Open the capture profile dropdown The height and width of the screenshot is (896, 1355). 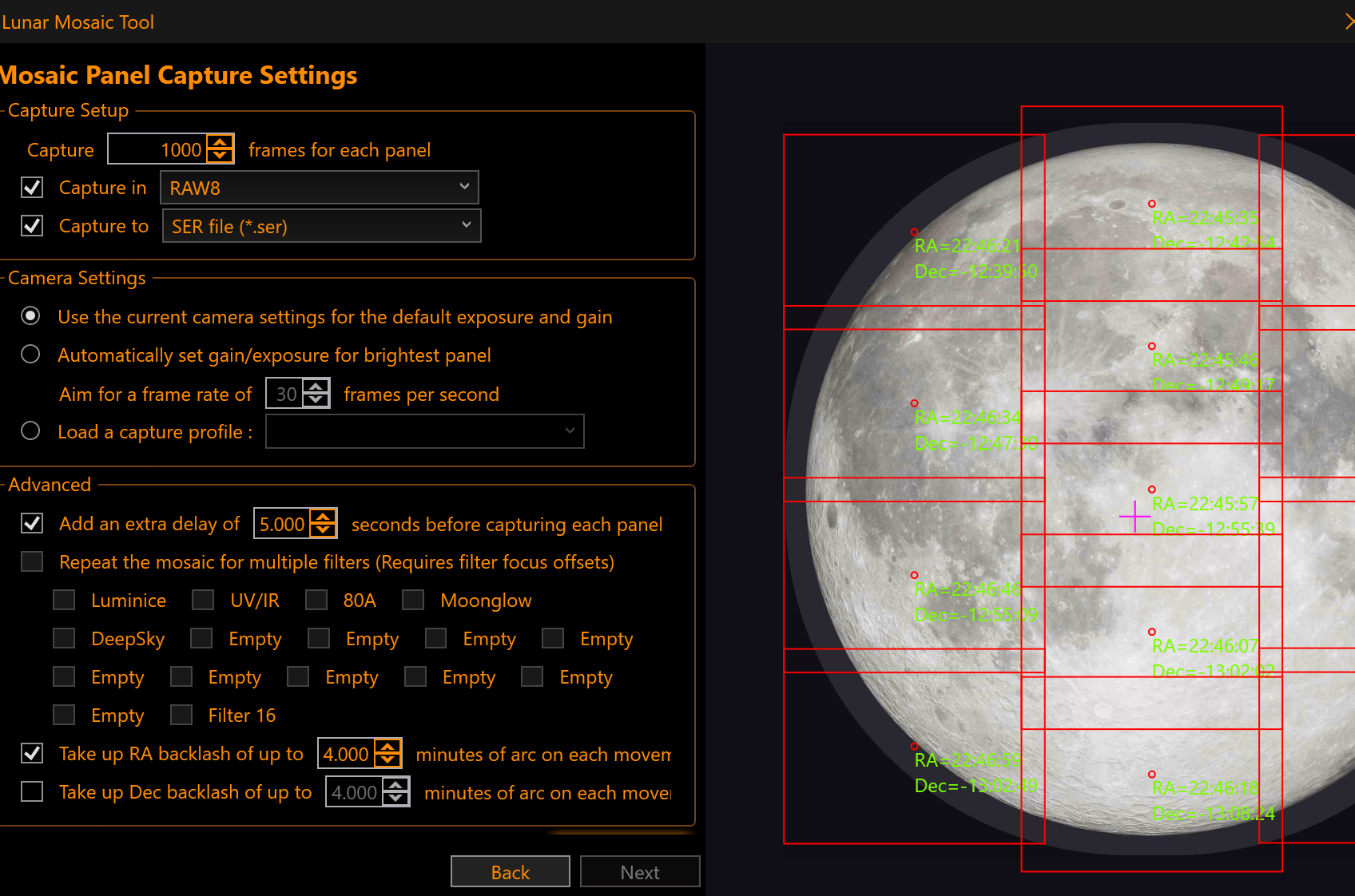(x=424, y=431)
